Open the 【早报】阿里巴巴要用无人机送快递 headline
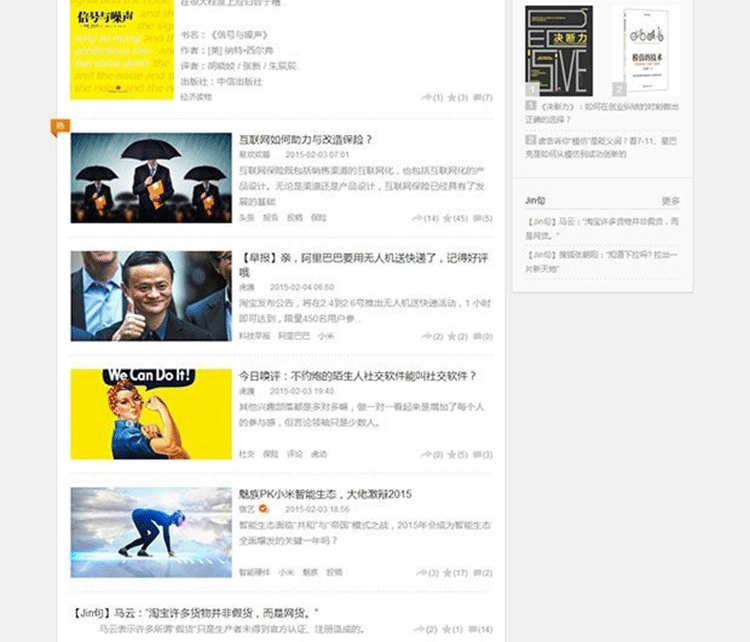 364,265
